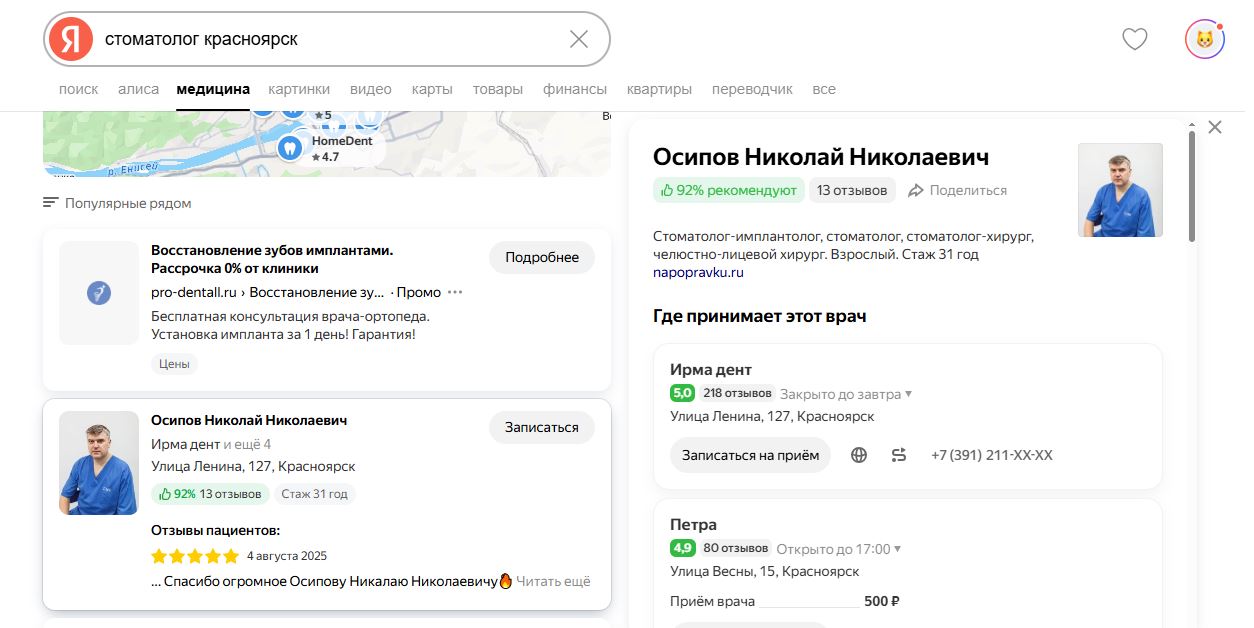The height and width of the screenshot is (628, 1254).
Task: Open the 'Популярные рядом' sort selector
Action: click(x=117, y=203)
